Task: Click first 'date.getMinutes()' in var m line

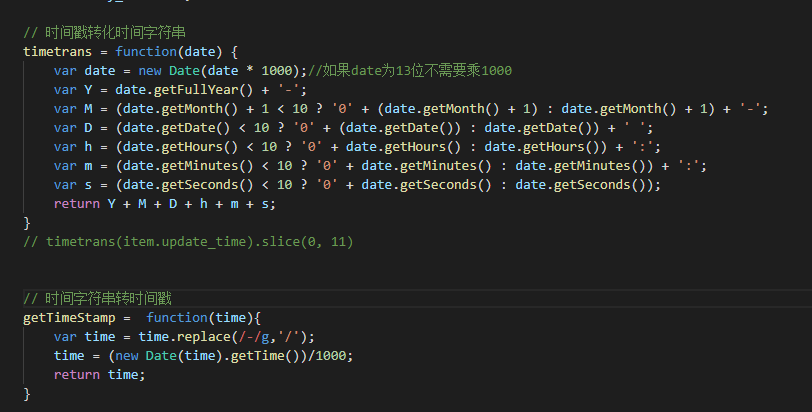Action: tap(188, 166)
